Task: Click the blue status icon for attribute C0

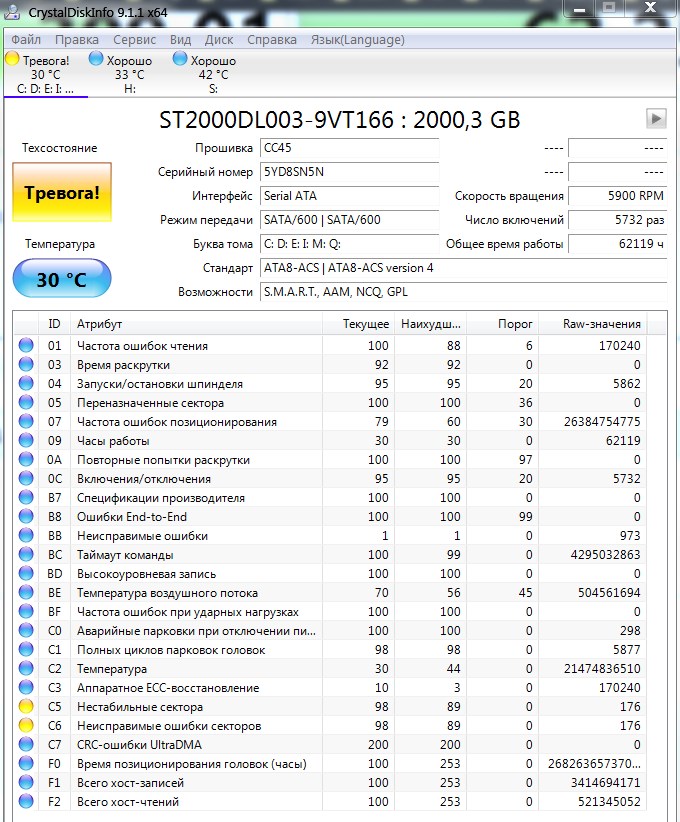Action: [26, 630]
